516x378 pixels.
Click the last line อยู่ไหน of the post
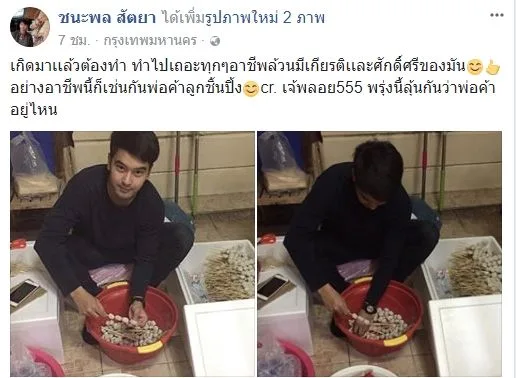point(34,110)
